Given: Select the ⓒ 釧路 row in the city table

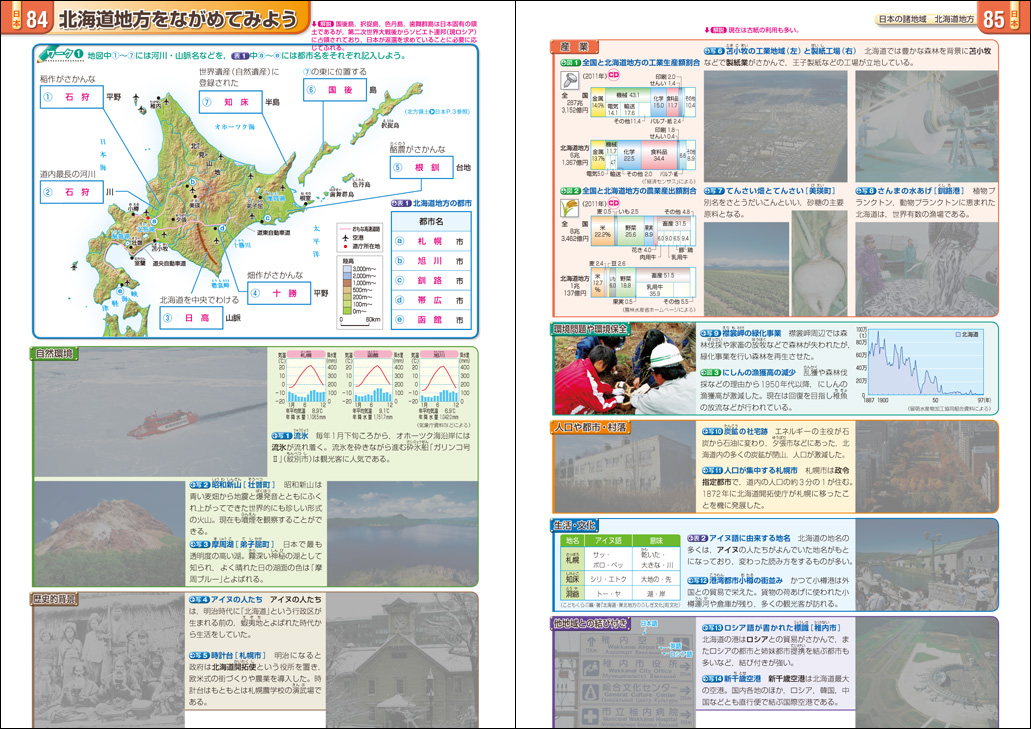Looking at the screenshot, I should 431,281.
